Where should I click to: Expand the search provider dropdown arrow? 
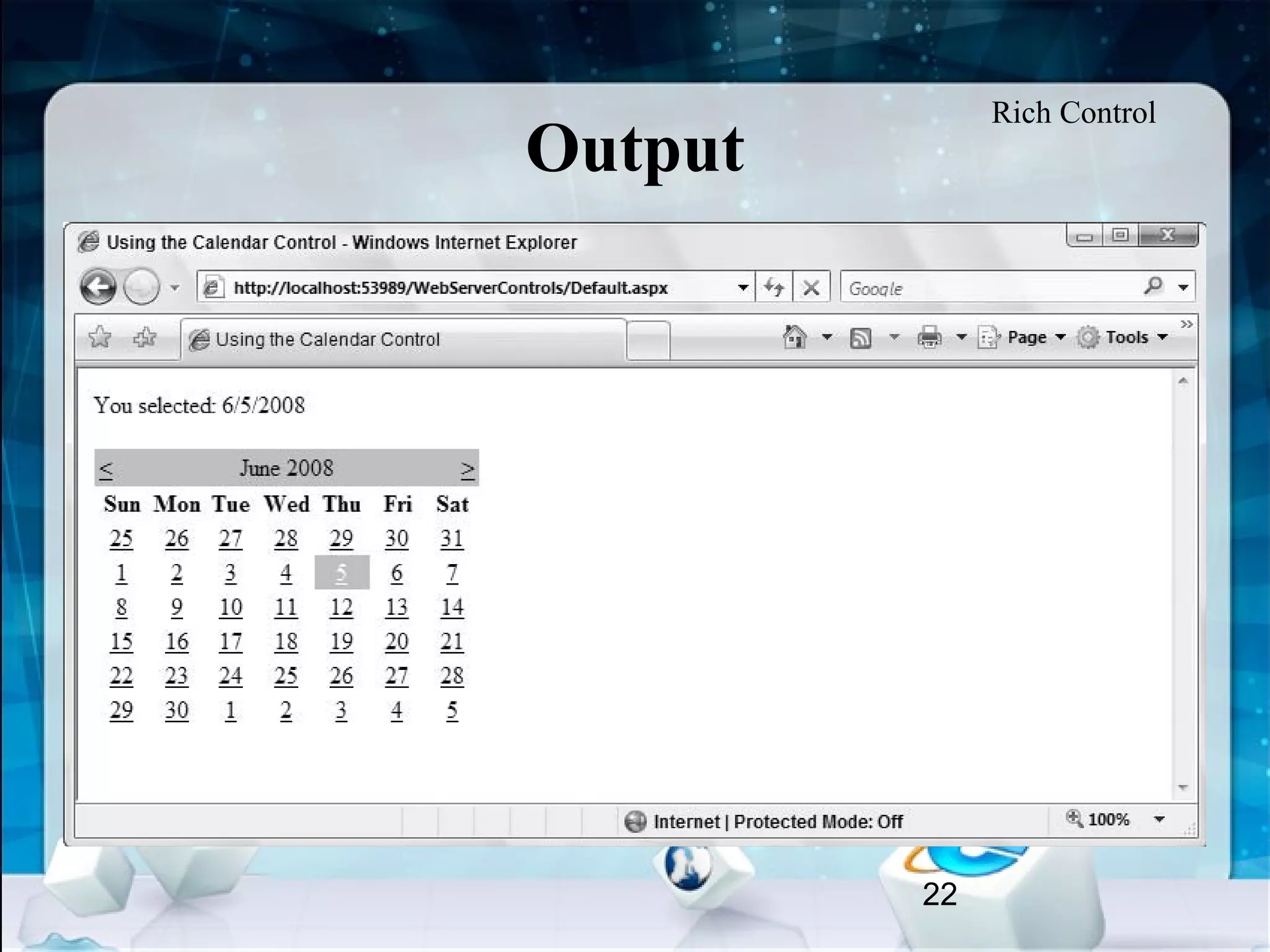1183,288
